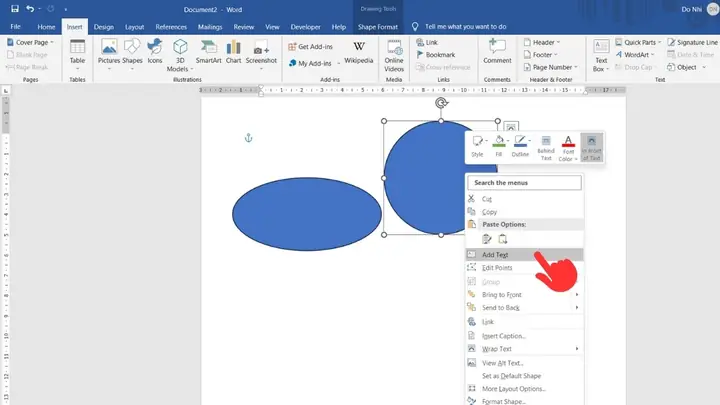Toggle In Front of Text option
This screenshot has height=405, width=720.
pos(591,147)
